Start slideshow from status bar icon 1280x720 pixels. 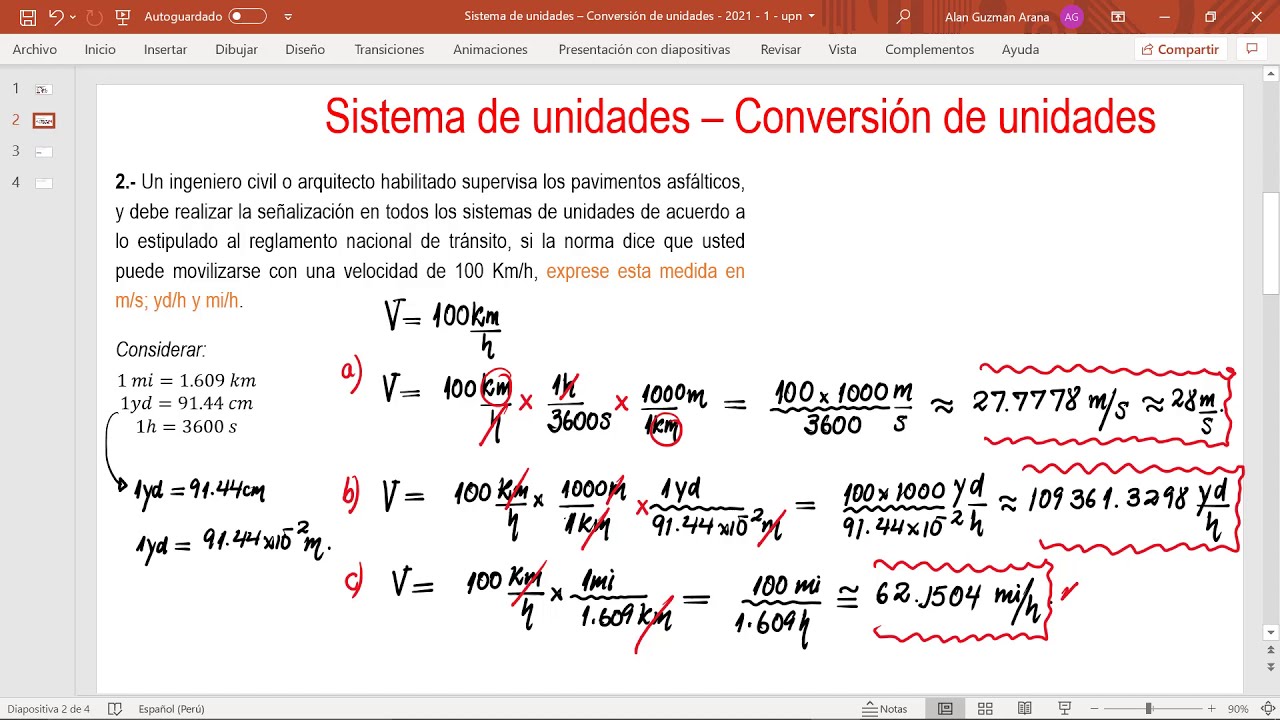click(x=1065, y=709)
